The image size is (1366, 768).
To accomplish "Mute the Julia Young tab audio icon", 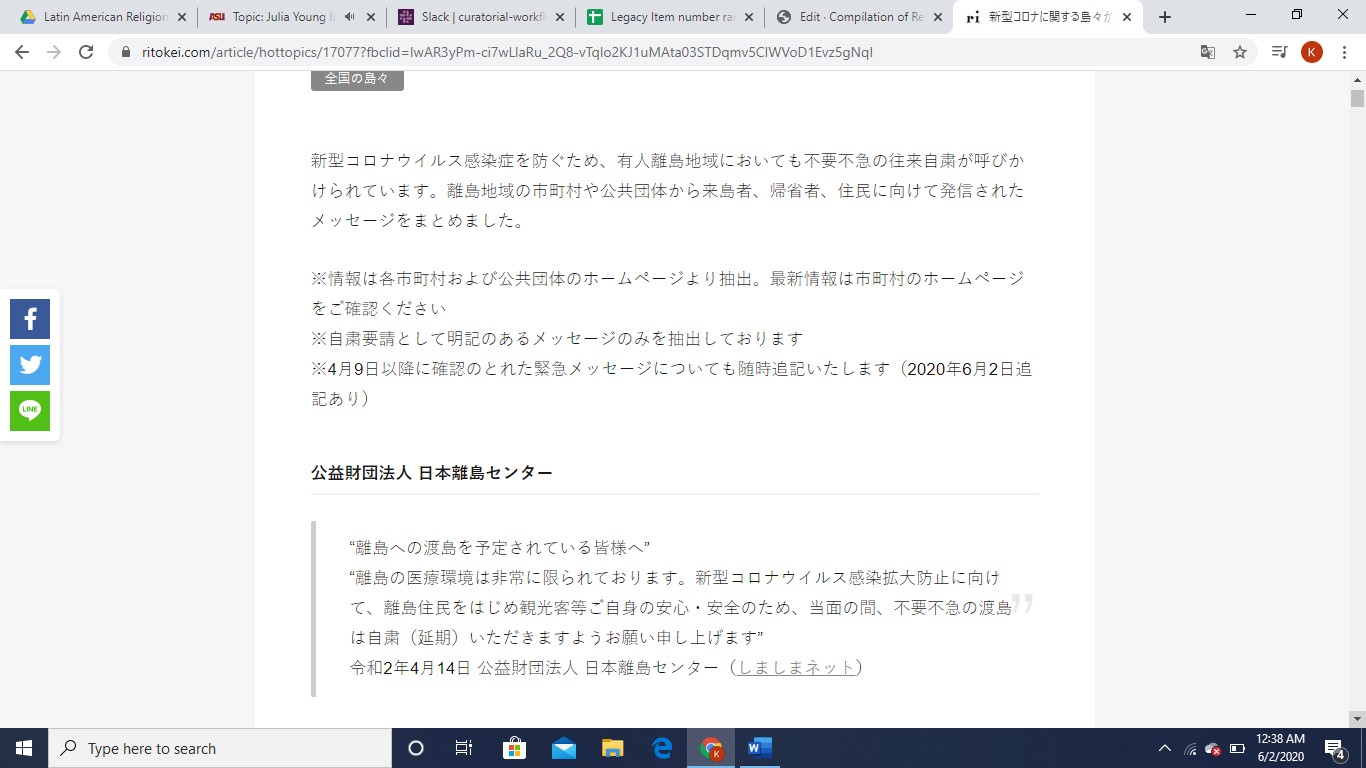I will click(350, 17).
